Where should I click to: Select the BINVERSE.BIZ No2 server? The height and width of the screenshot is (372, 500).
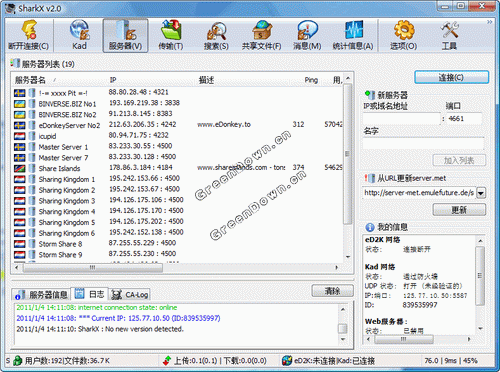click(178, 114)
